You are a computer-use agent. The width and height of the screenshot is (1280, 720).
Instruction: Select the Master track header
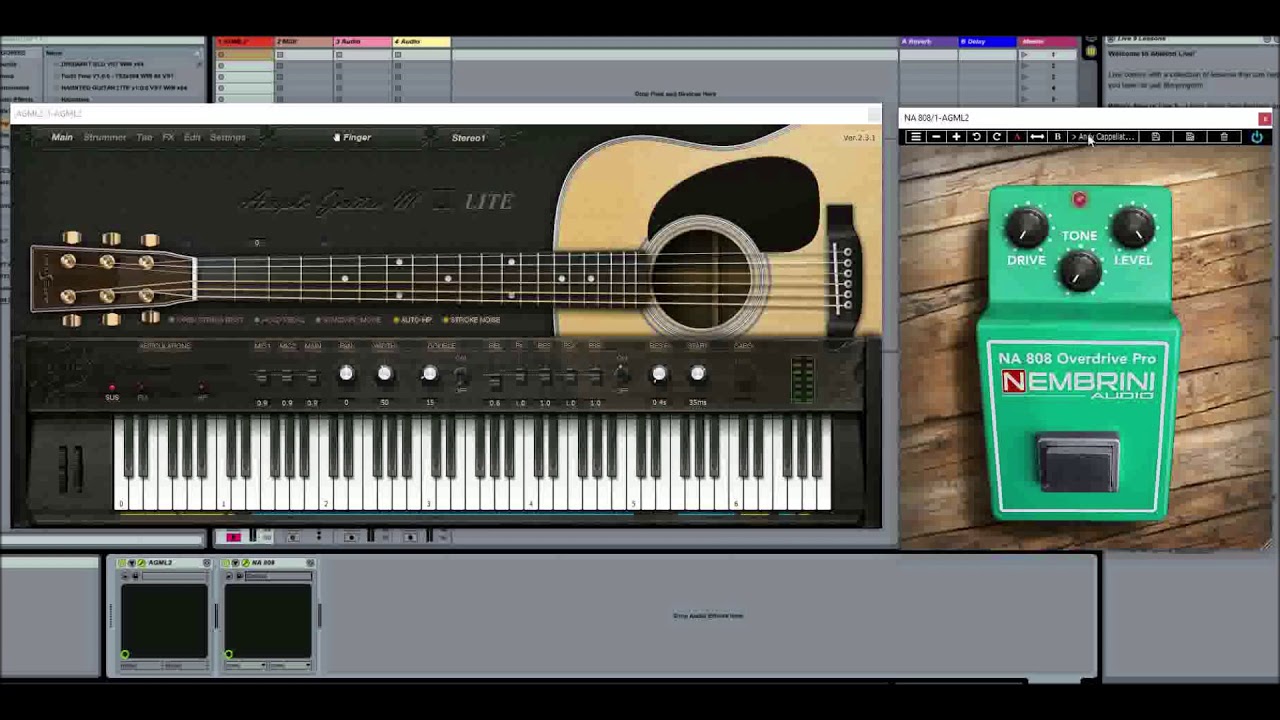pos(1048,42)
